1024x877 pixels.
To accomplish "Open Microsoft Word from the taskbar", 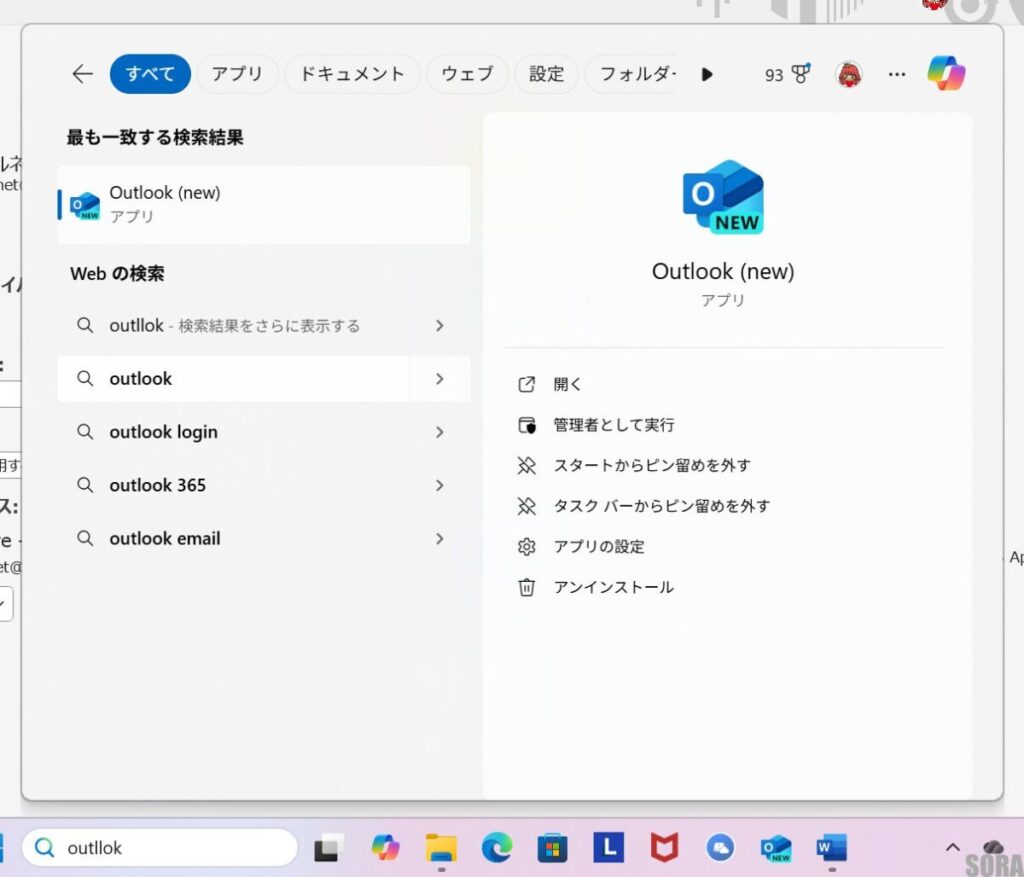I will 833,847.
